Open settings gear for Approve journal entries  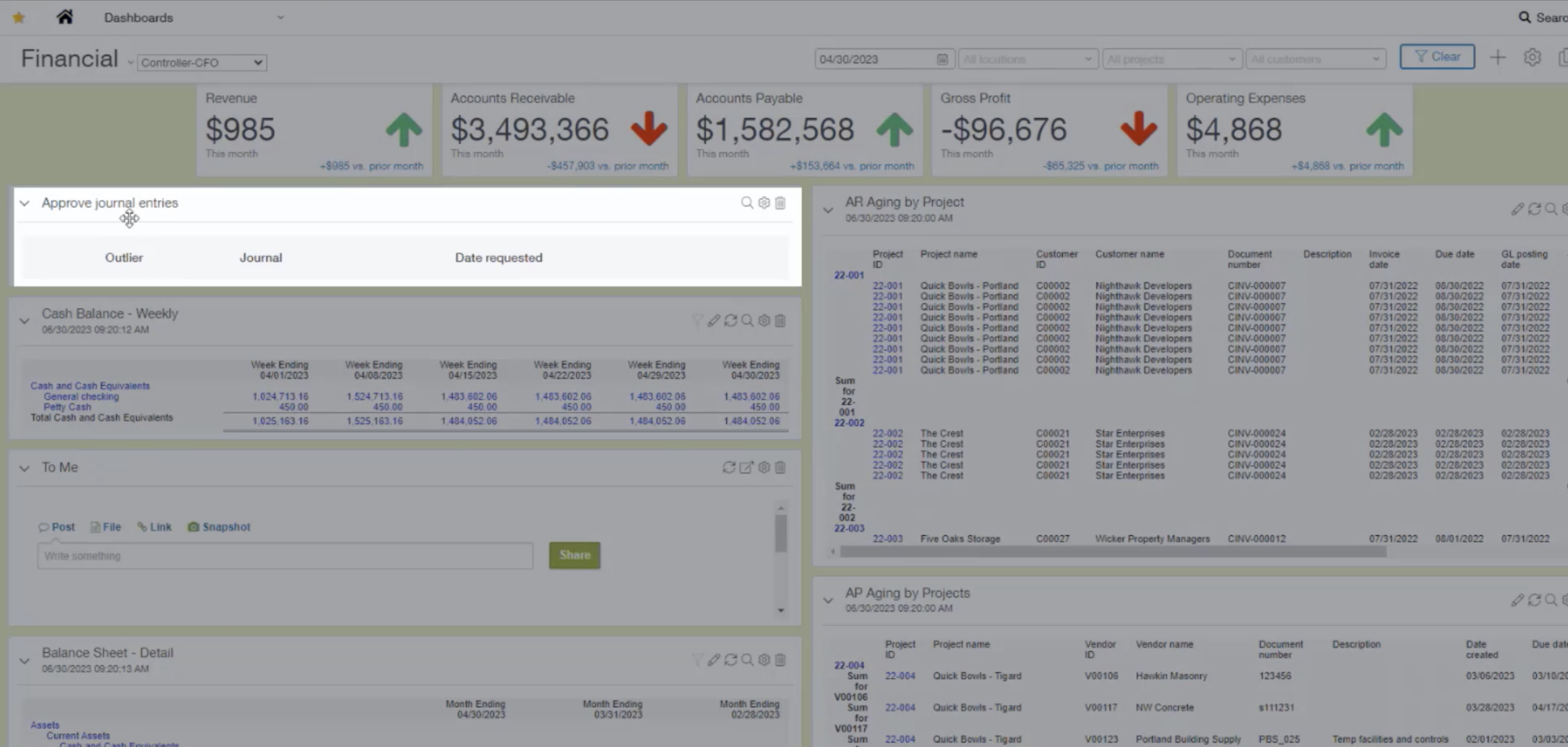point(764,203)
